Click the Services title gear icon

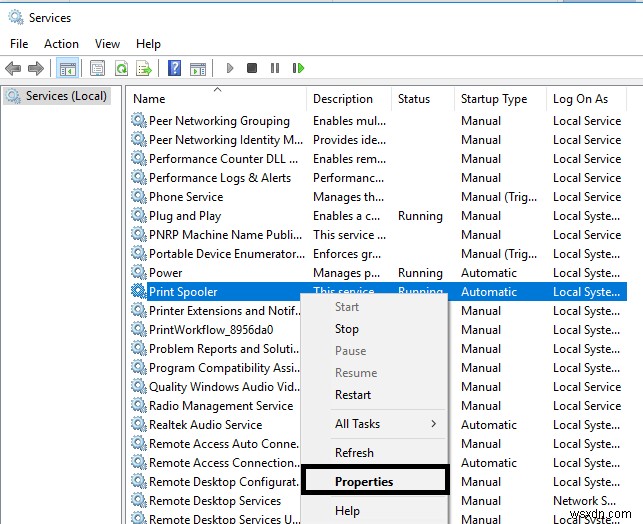16,18
